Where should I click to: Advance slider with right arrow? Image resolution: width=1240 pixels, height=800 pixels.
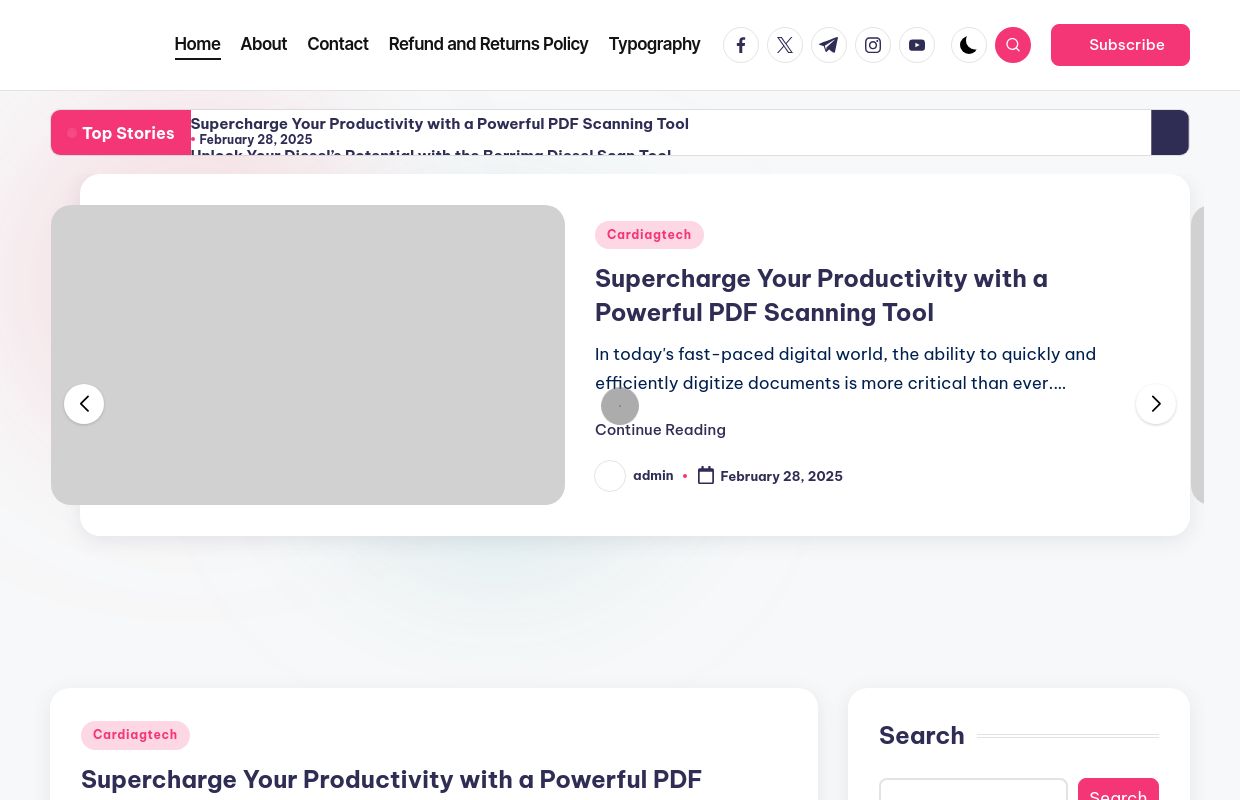(1156, 404)
